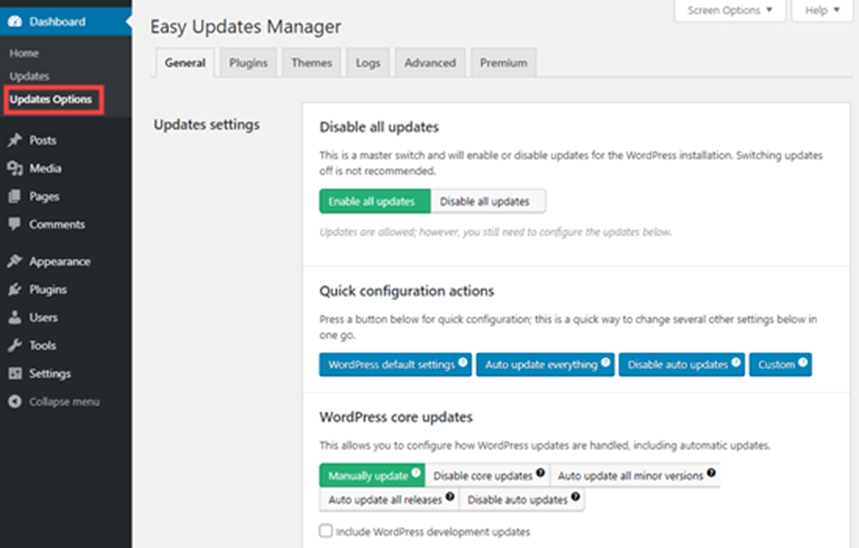The width and height of the screenshot is (859, 548).
Task: Click the Custom configuration button
Action: 780,364
